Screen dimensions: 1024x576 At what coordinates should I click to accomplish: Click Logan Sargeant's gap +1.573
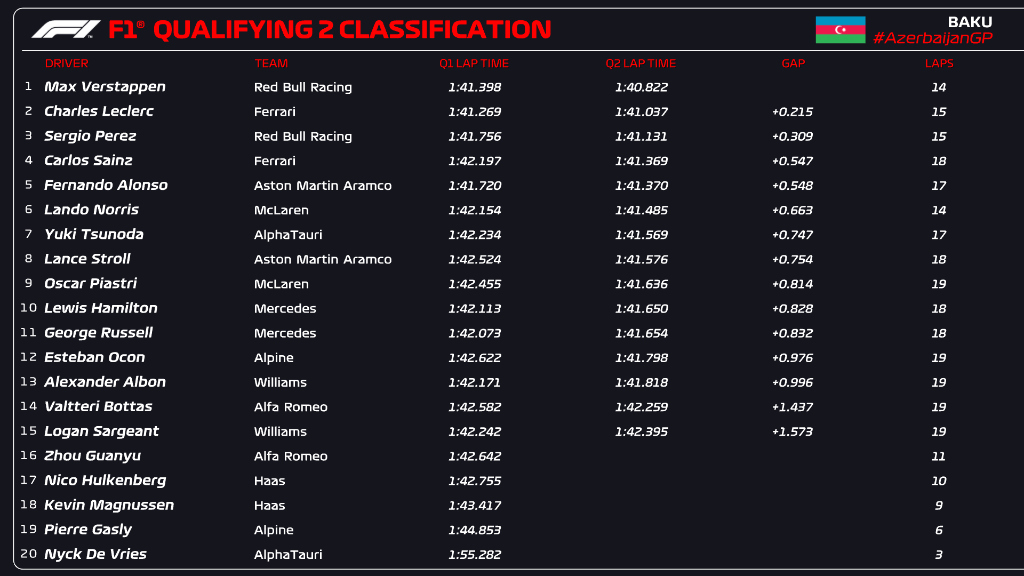click(792, 431)
